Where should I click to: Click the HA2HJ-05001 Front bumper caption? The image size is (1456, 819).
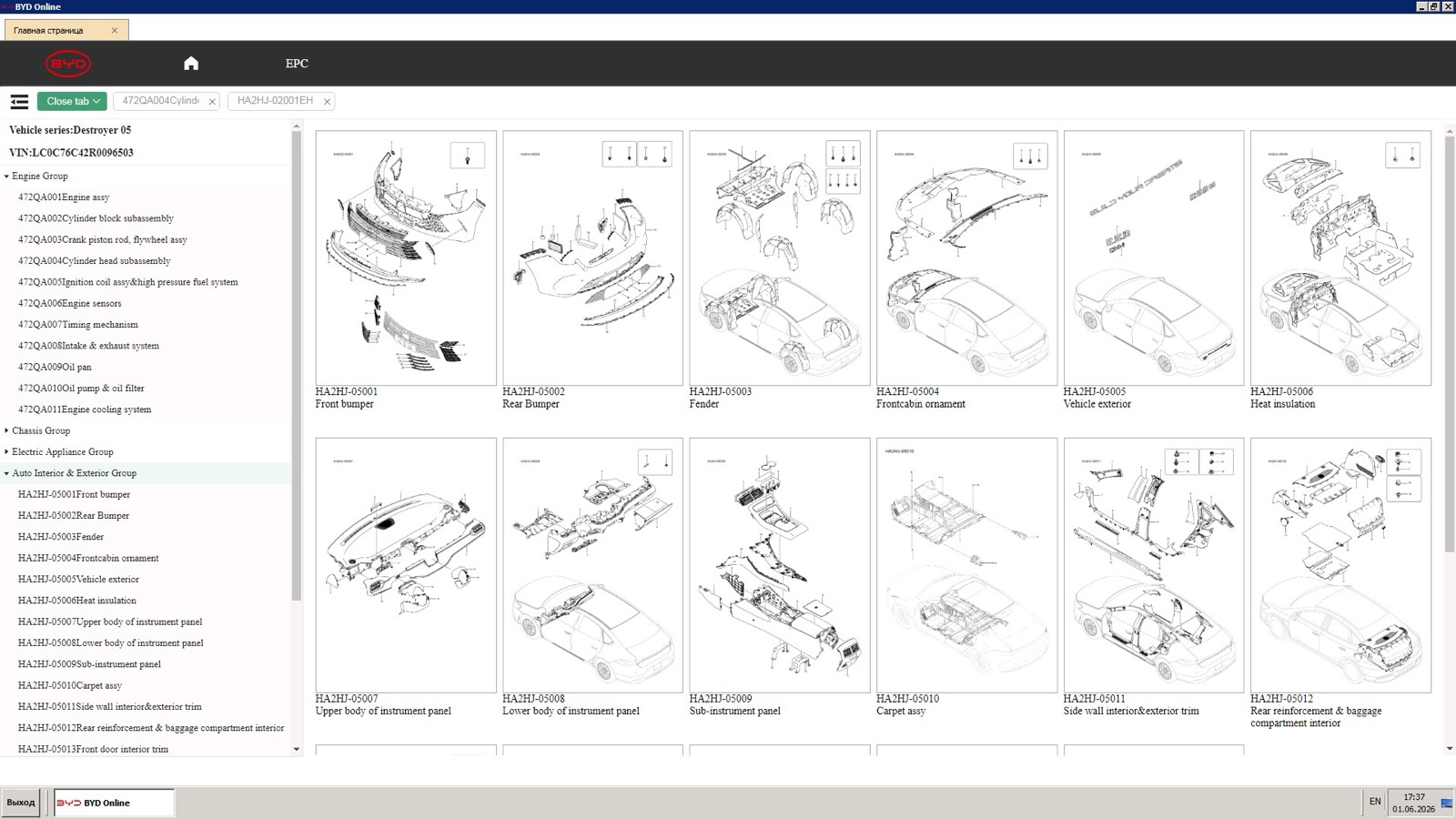point(347,398)
